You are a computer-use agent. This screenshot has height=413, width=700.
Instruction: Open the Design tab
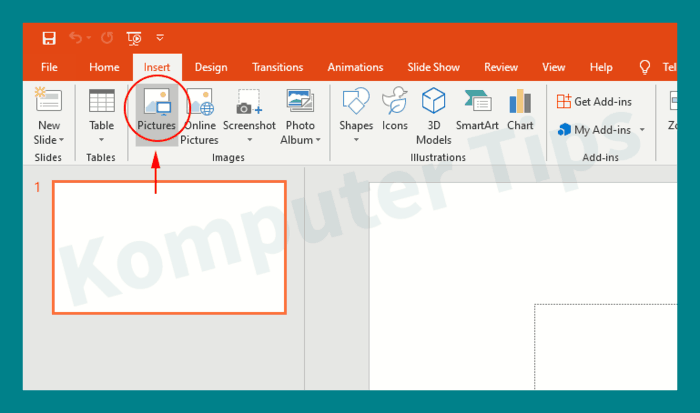tap(211, 67)
